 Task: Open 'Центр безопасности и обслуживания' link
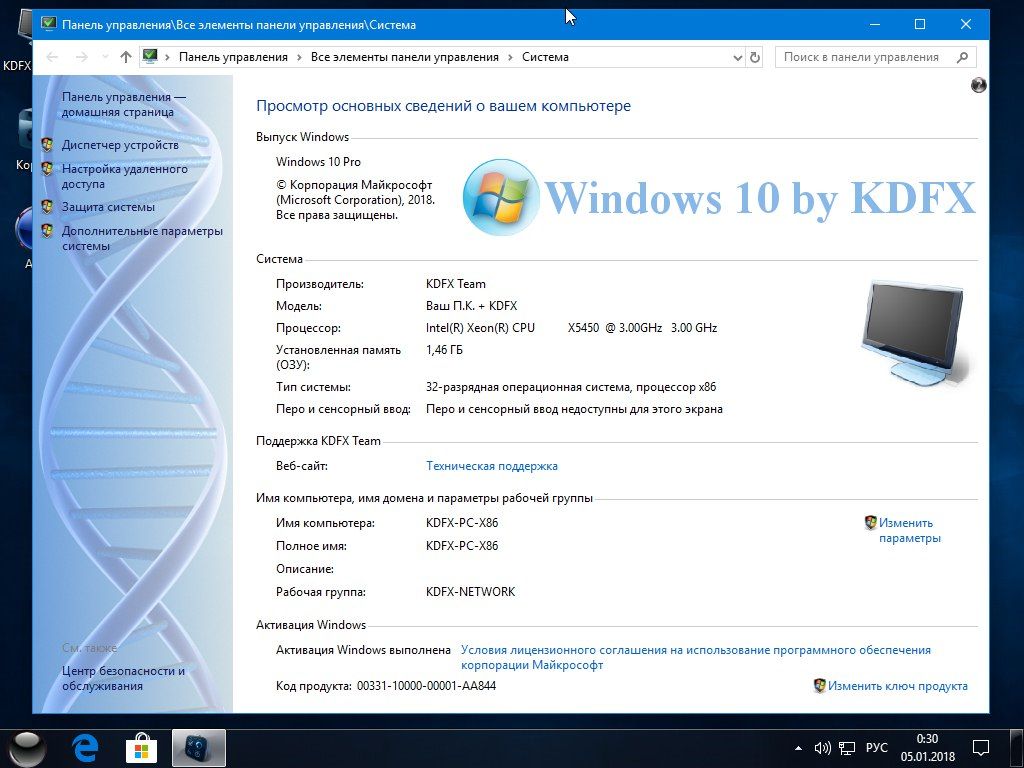click(123, 678)
